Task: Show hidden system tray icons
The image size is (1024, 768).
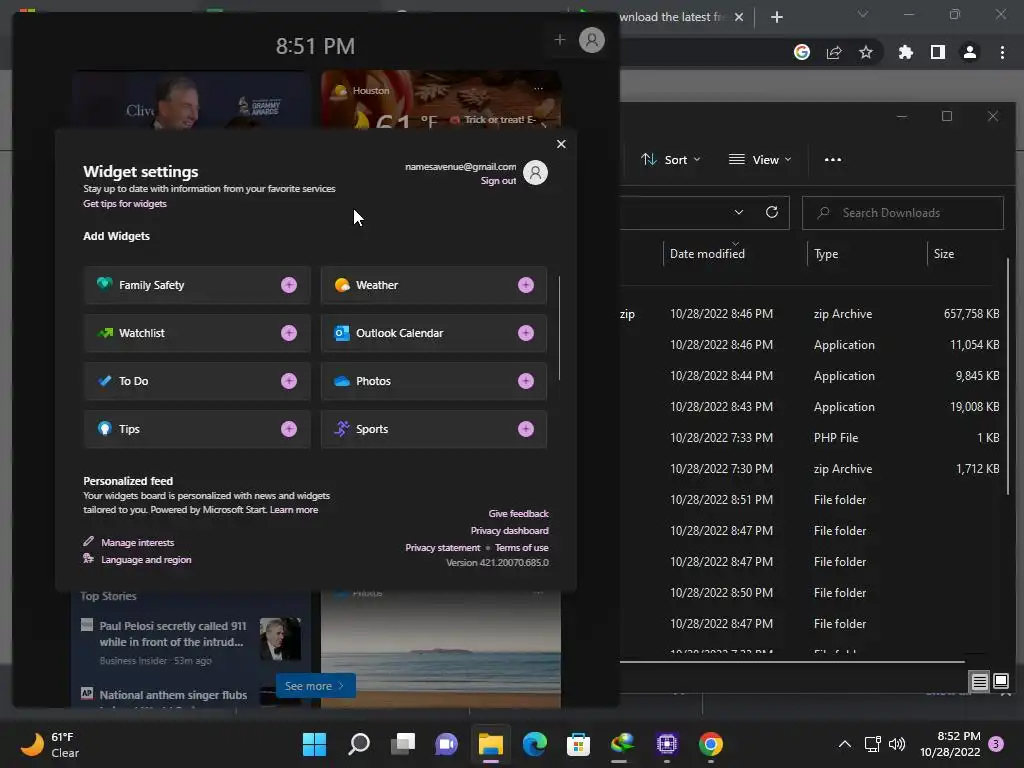Action: [x=844, y=744]
